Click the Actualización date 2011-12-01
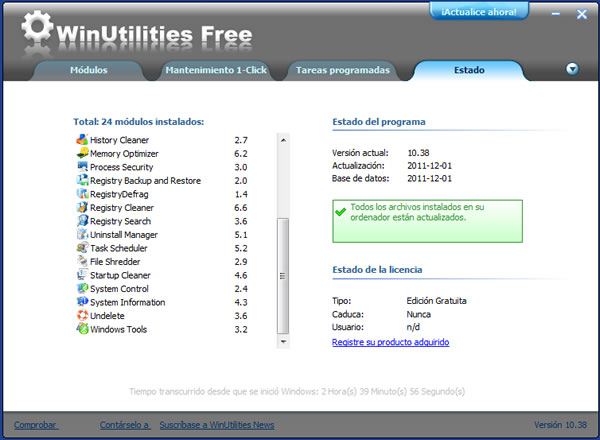 tap(429, 166)
